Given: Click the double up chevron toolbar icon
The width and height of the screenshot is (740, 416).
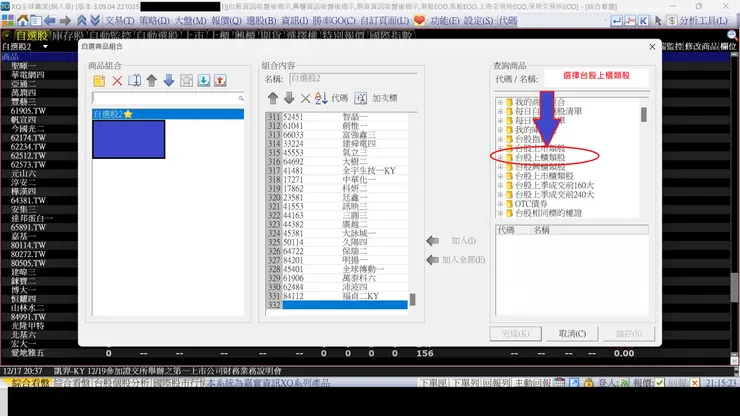Looking at the screenshot, I should [82, 21].
